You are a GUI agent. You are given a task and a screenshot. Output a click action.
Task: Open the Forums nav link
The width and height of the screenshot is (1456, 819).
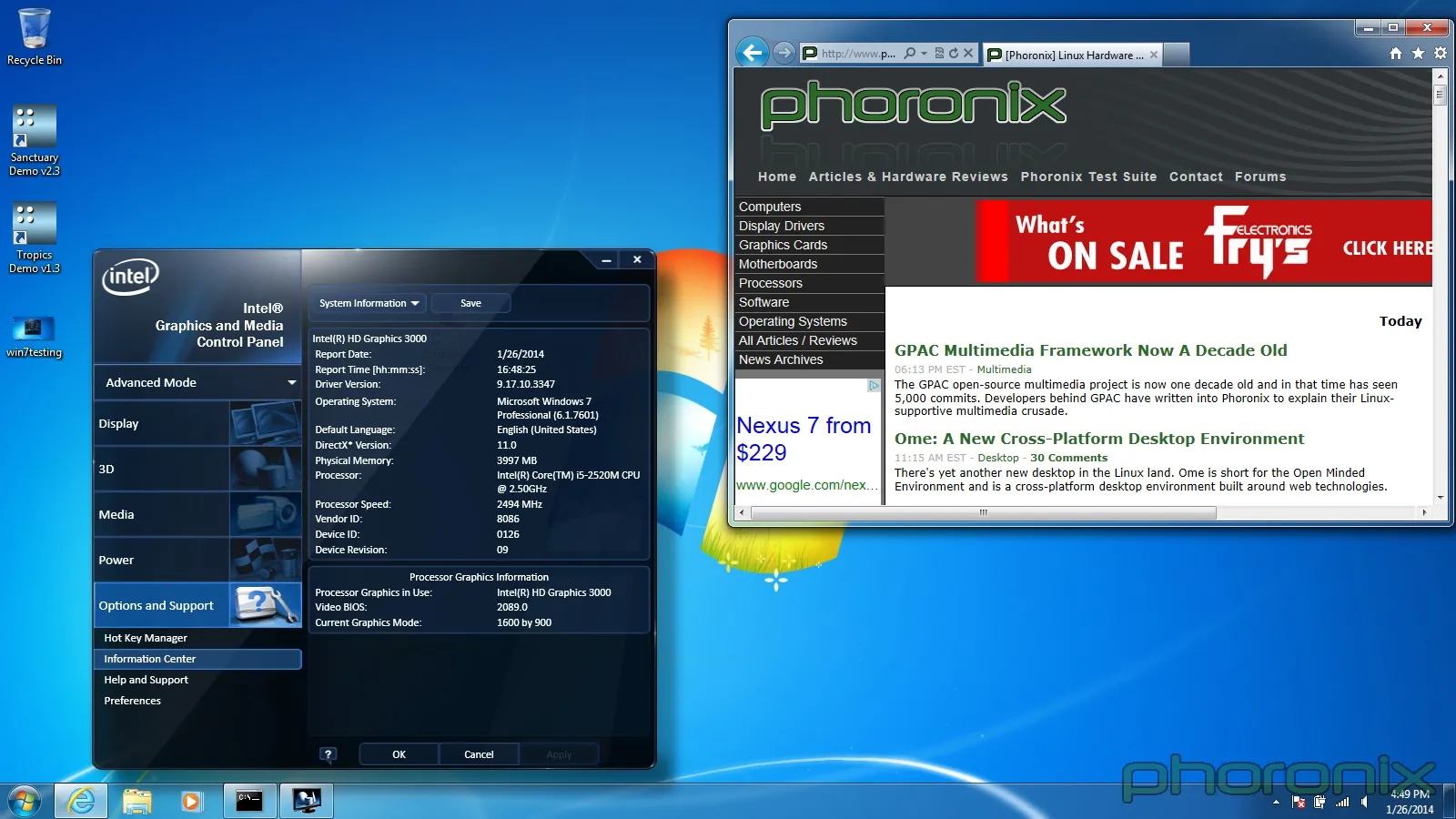1260,177
